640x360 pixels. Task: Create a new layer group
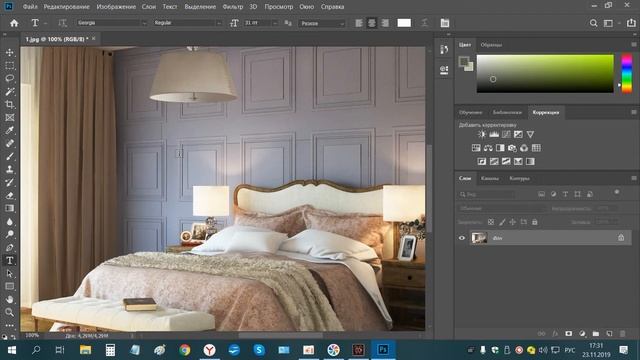click(596, 334)
